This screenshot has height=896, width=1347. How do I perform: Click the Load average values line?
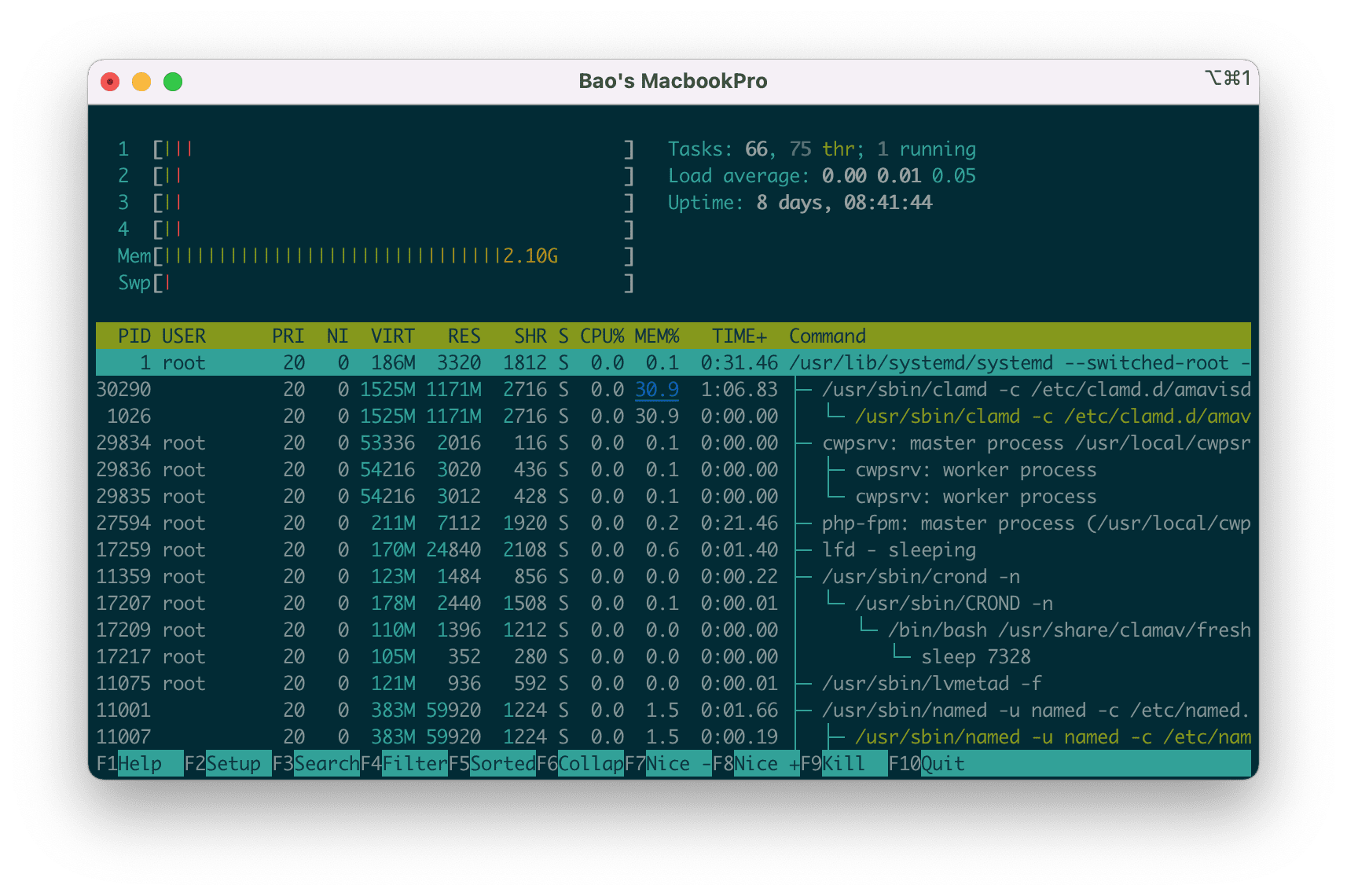click(822, 175)
